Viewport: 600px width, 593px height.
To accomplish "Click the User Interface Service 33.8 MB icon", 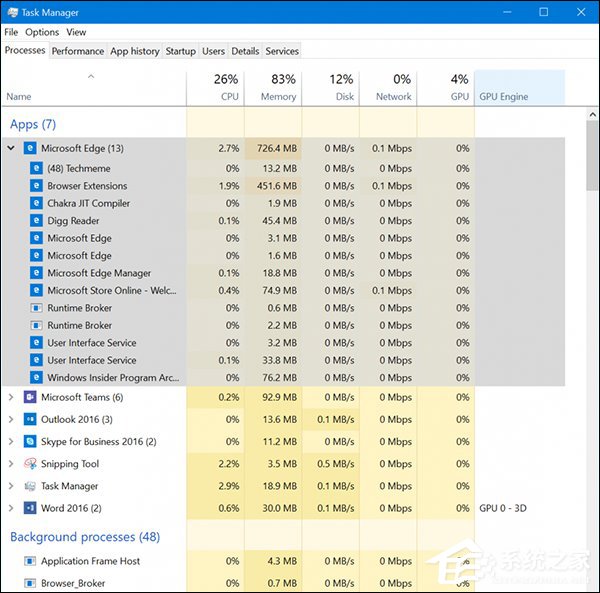I will click(36, 360).
